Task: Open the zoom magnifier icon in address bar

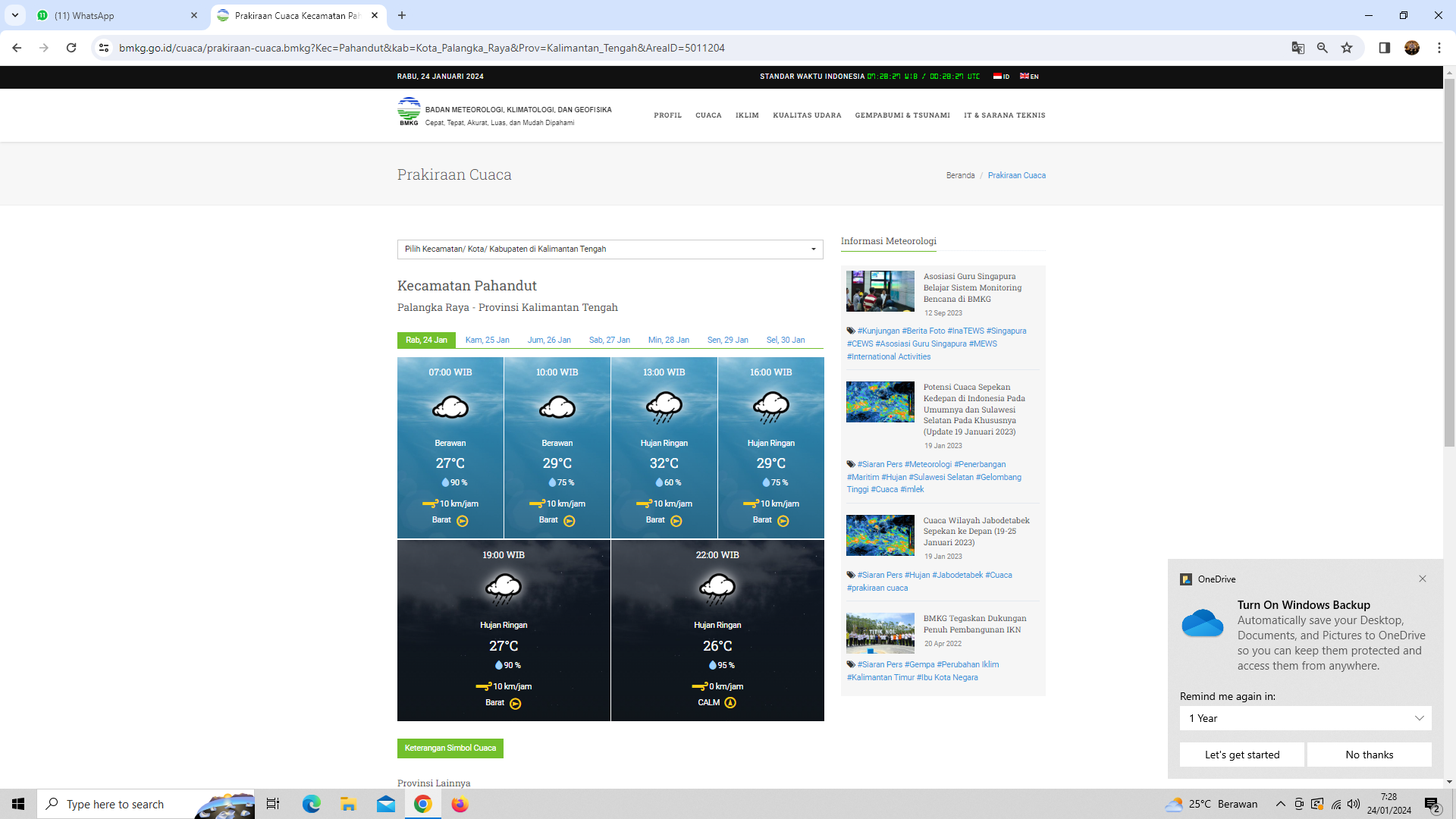Action: [1322, 48]
